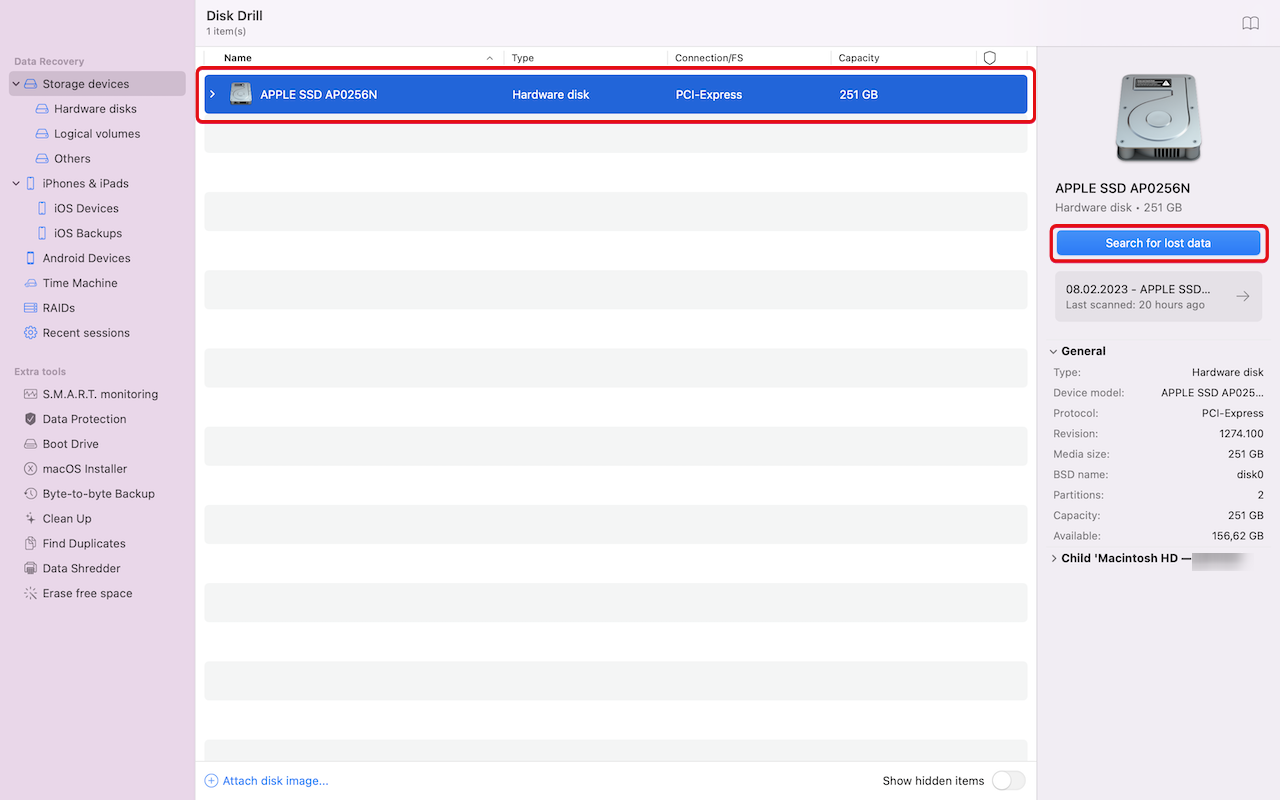This screenshot has height=800, width=1280.
Task: Expand the Child 'Macintosh HD' section
Action: [x=1054, y=558]
